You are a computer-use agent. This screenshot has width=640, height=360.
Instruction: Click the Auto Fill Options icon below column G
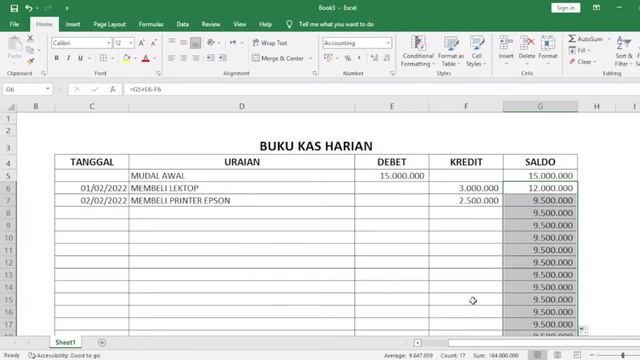click(x=584, y=330)
